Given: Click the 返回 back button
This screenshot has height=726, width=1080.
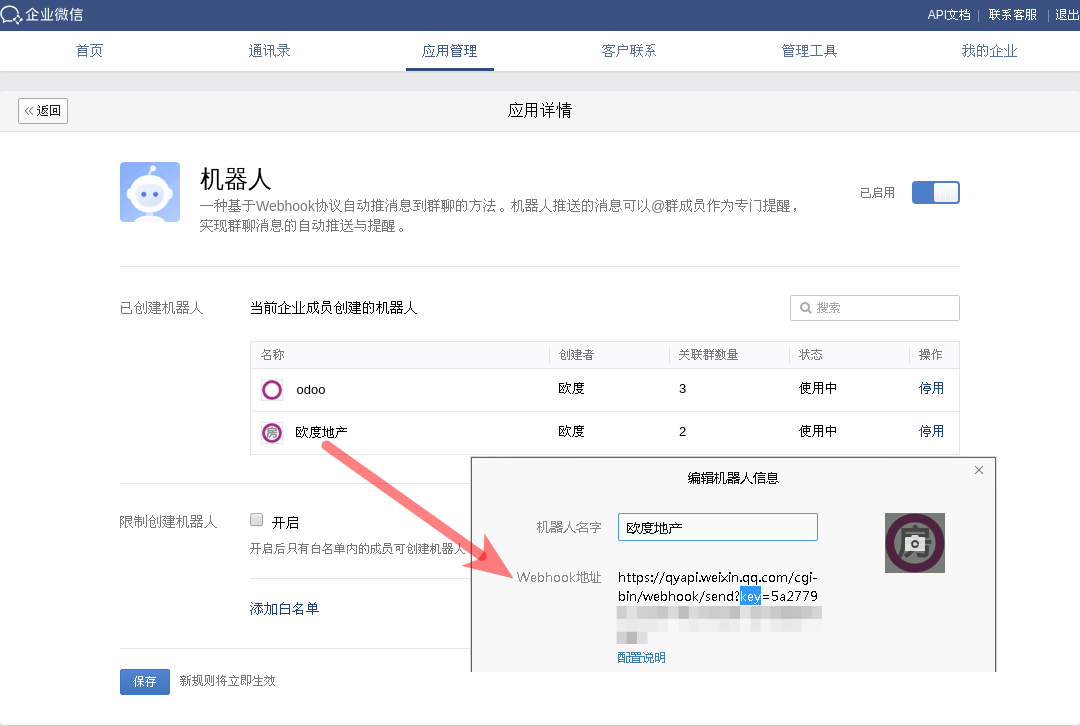Looking at the screenshot, I should click(43, 110).
